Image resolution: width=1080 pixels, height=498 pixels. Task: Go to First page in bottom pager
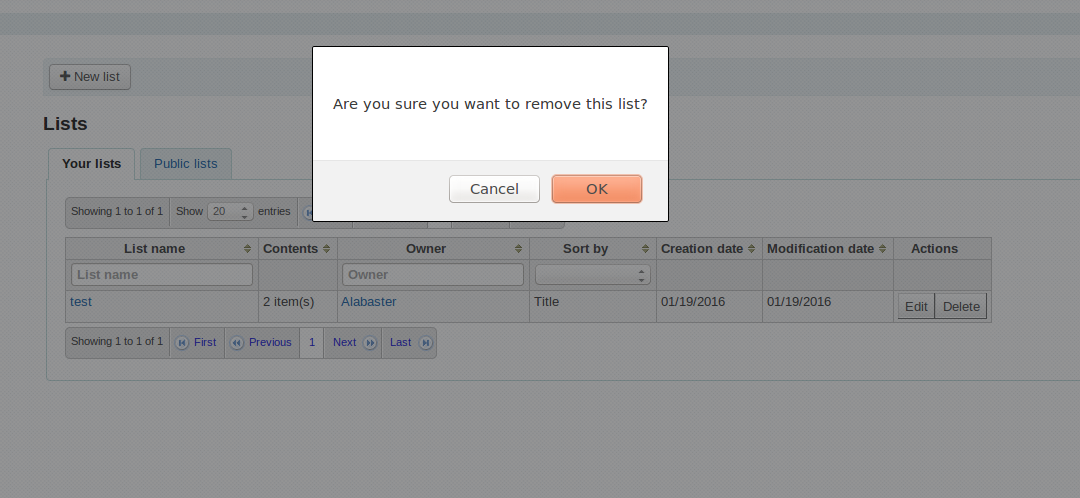(197, 342)
